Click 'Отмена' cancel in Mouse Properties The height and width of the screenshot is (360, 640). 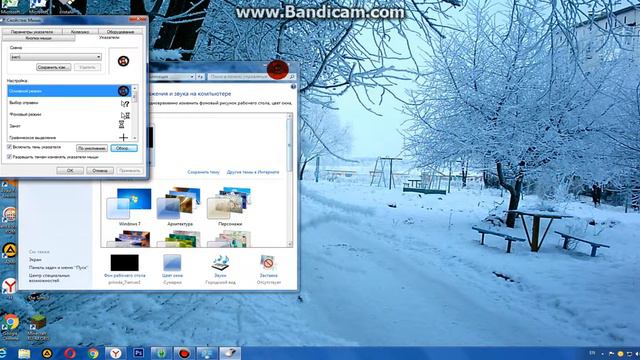coord(100,171)
